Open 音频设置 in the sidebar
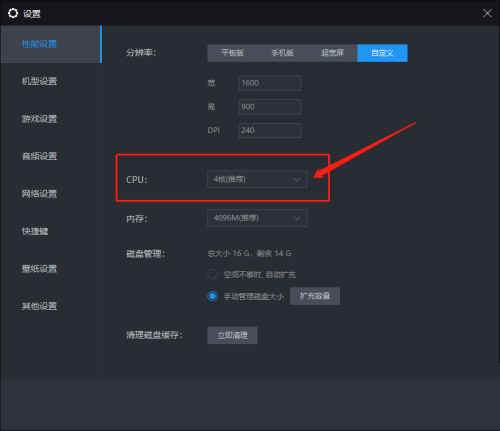Screen dimensions: 500x431 pos(39,156)
